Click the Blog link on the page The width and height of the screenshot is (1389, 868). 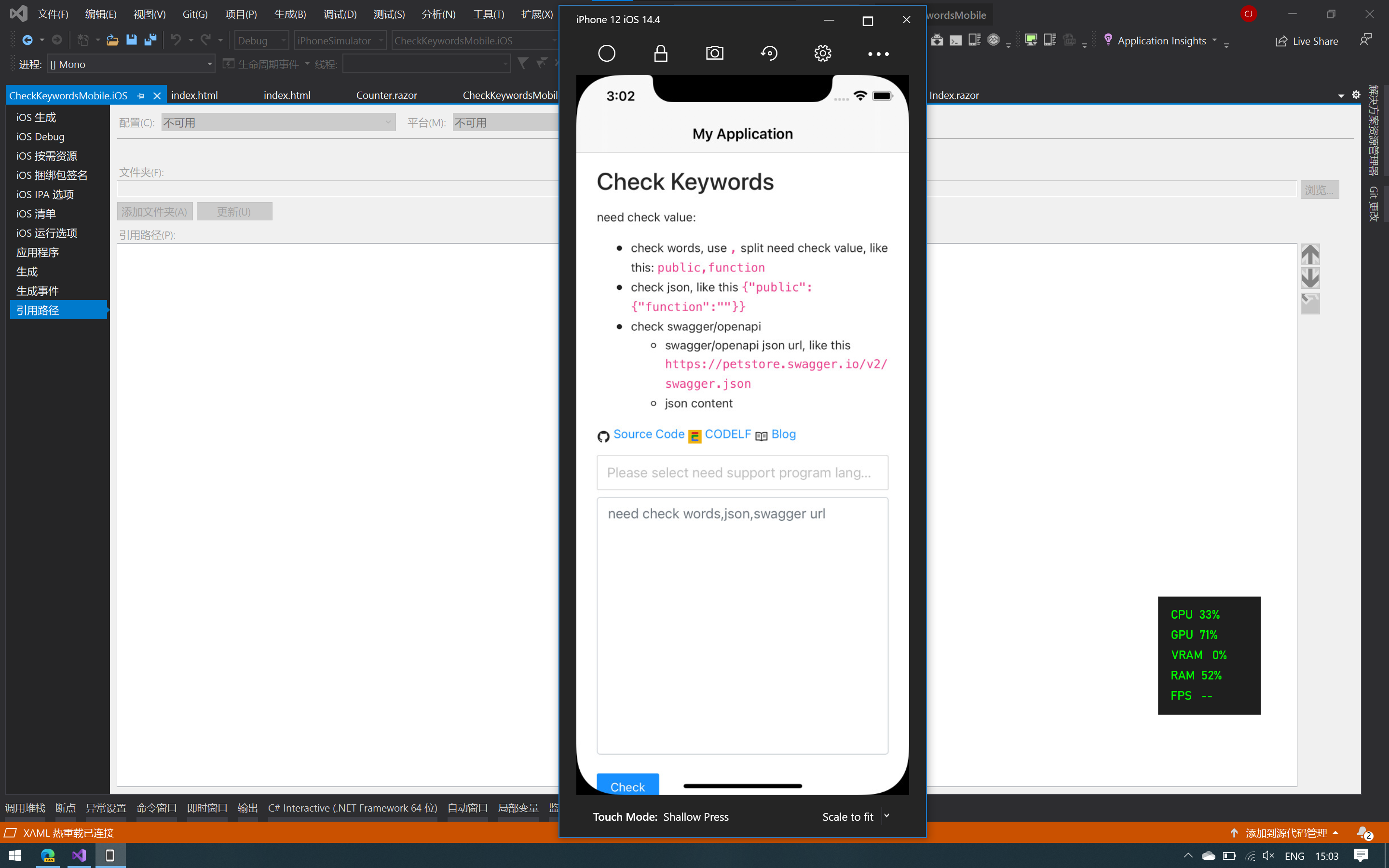tap(783, 434)
